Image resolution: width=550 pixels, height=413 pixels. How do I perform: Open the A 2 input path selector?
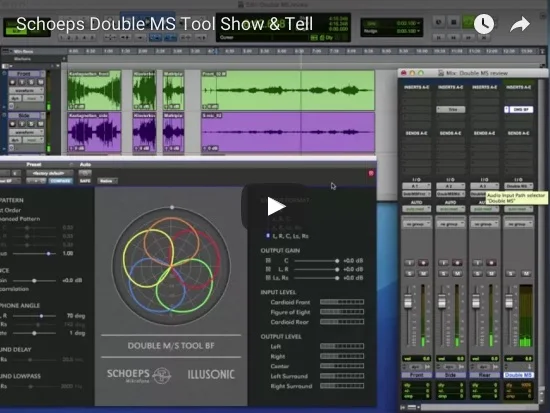450,186
